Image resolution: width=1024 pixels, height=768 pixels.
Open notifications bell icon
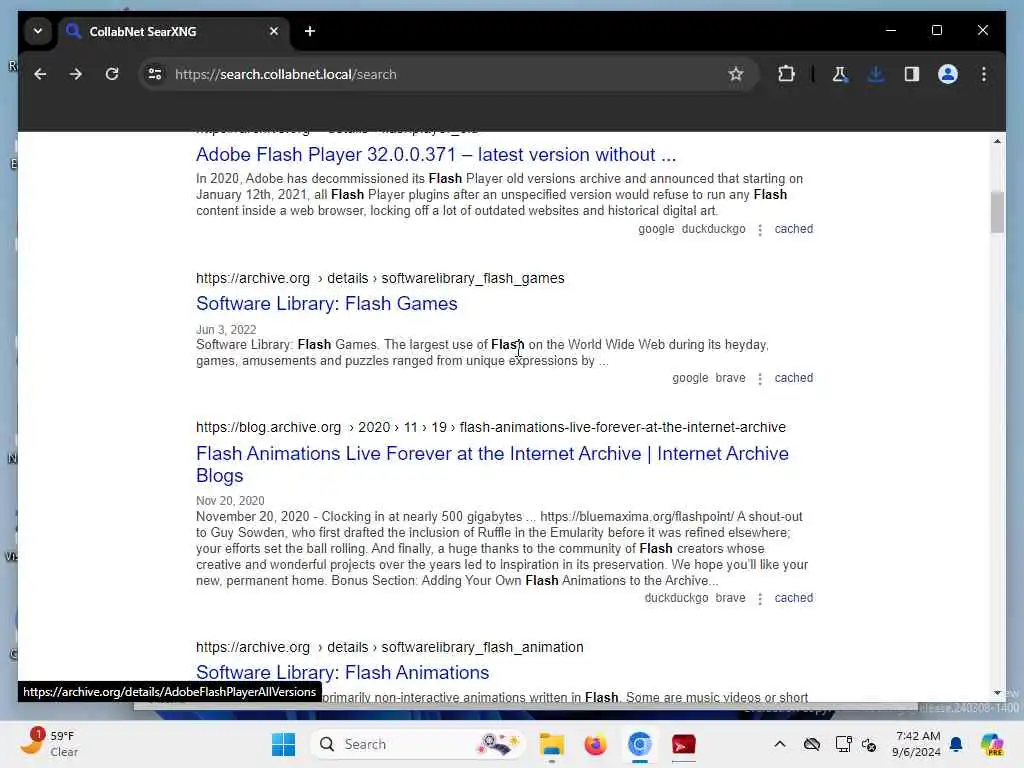(956, 744)
